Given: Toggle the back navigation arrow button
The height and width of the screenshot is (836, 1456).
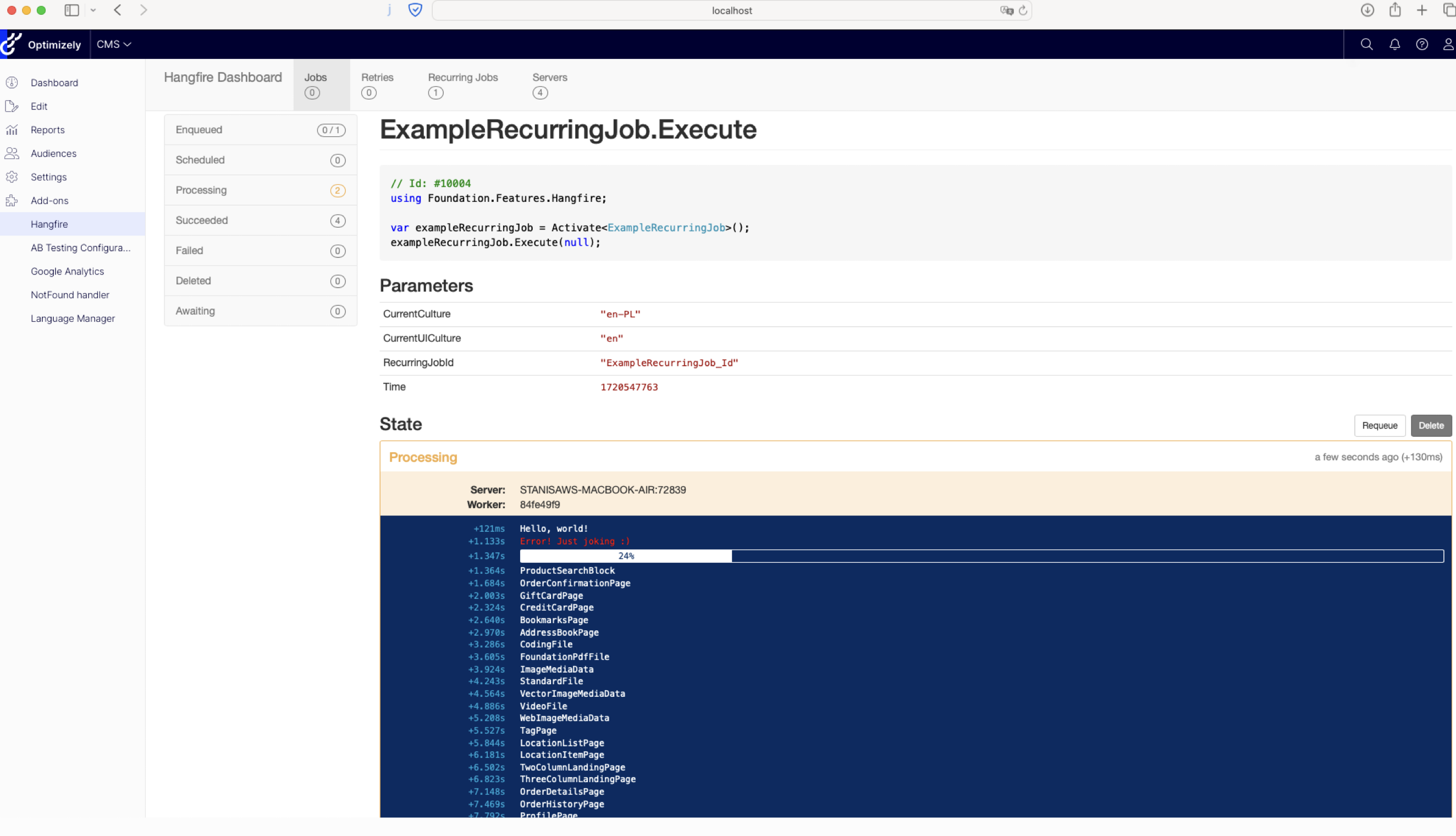Looking at the screenshot, I should 117,10.
